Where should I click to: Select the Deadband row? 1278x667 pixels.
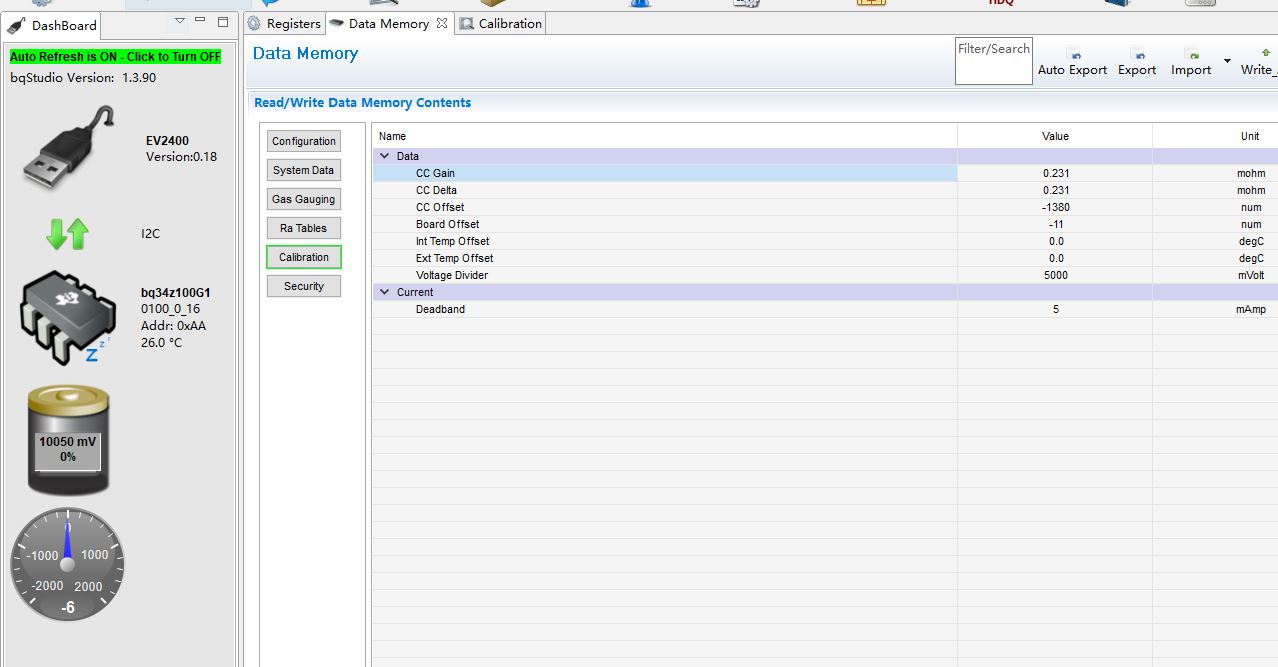[825, 309]
